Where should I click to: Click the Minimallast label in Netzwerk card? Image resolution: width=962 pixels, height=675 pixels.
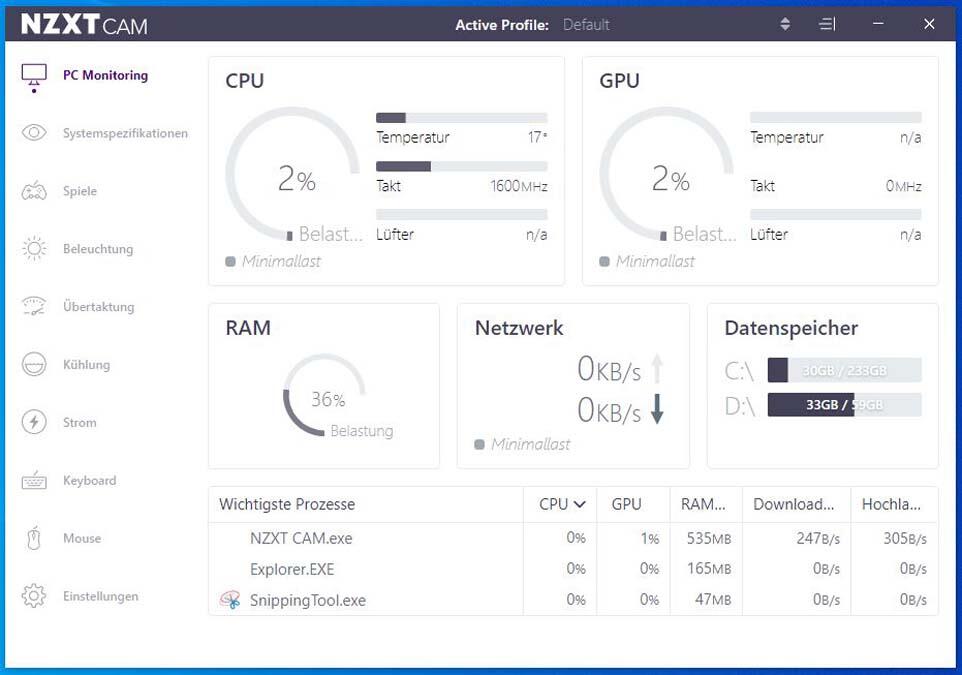tap(531, 444)
